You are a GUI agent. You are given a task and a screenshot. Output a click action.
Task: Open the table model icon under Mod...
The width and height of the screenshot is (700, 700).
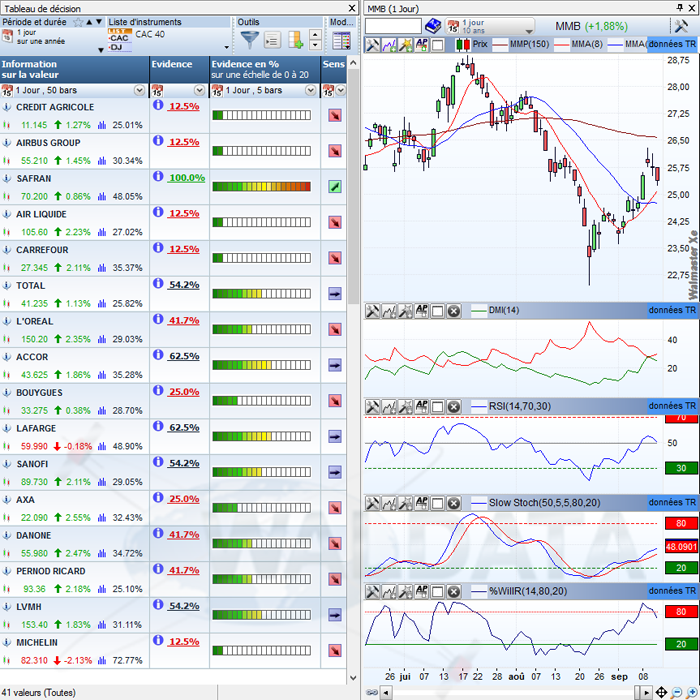342,41
